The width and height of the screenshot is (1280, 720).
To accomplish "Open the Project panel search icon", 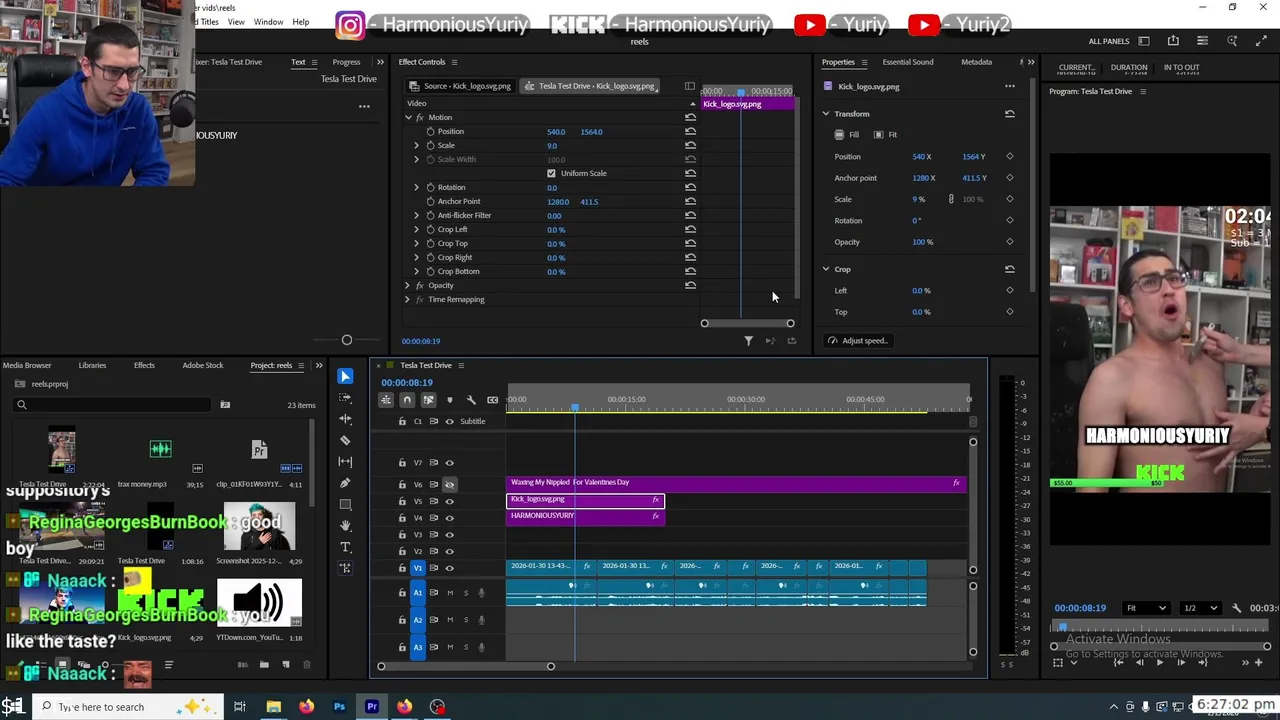I will pos(21,405).
